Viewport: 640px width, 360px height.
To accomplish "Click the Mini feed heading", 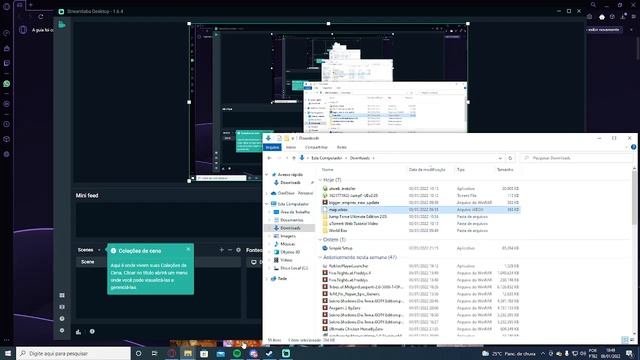I will [87, 196].
